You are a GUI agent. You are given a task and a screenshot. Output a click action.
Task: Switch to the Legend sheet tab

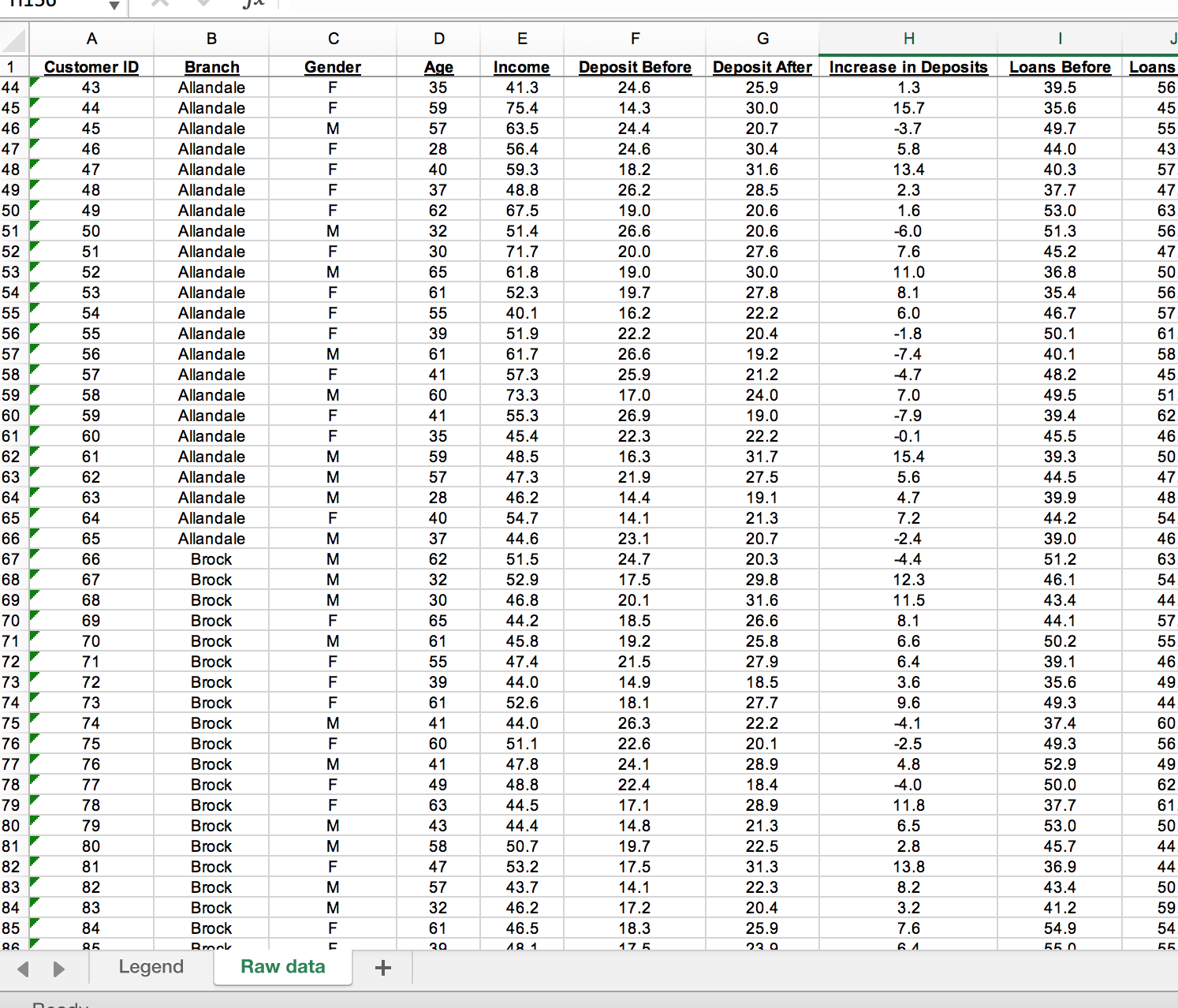(x=151, y=967)
